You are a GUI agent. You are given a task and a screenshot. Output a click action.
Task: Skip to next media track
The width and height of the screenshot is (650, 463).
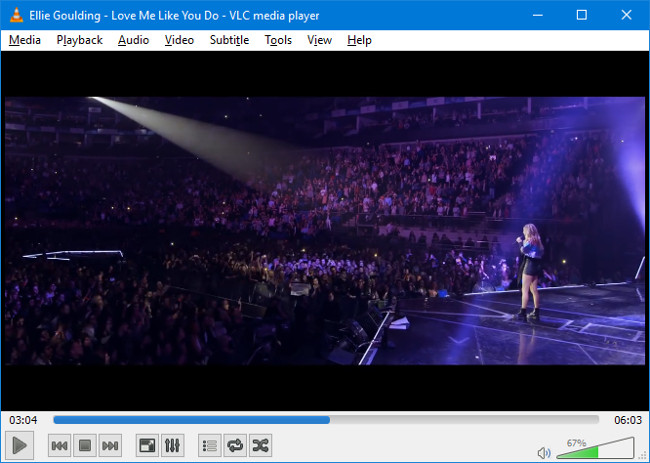(x=110, y=445)
